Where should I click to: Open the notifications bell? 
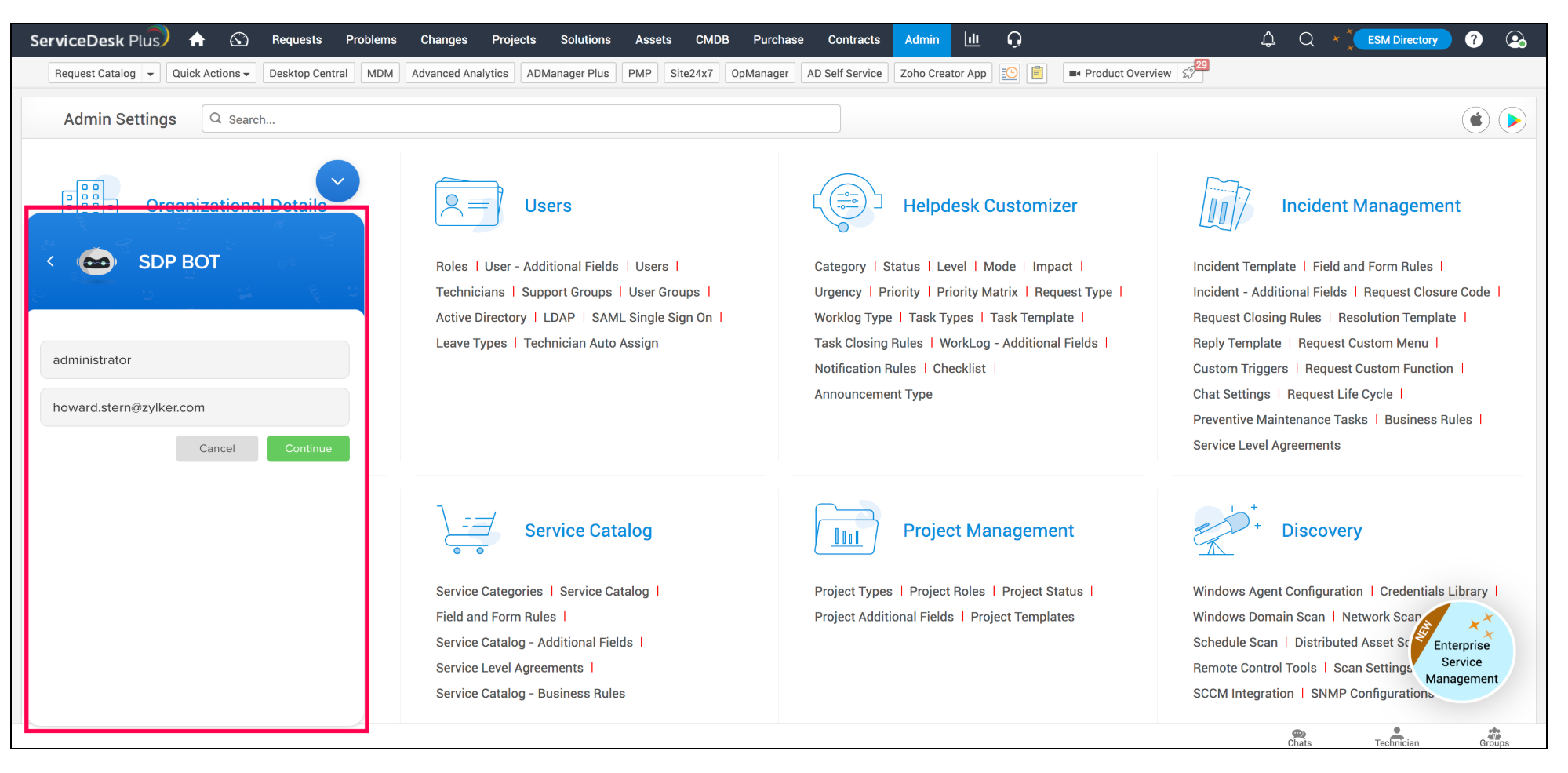(1268, 39)
